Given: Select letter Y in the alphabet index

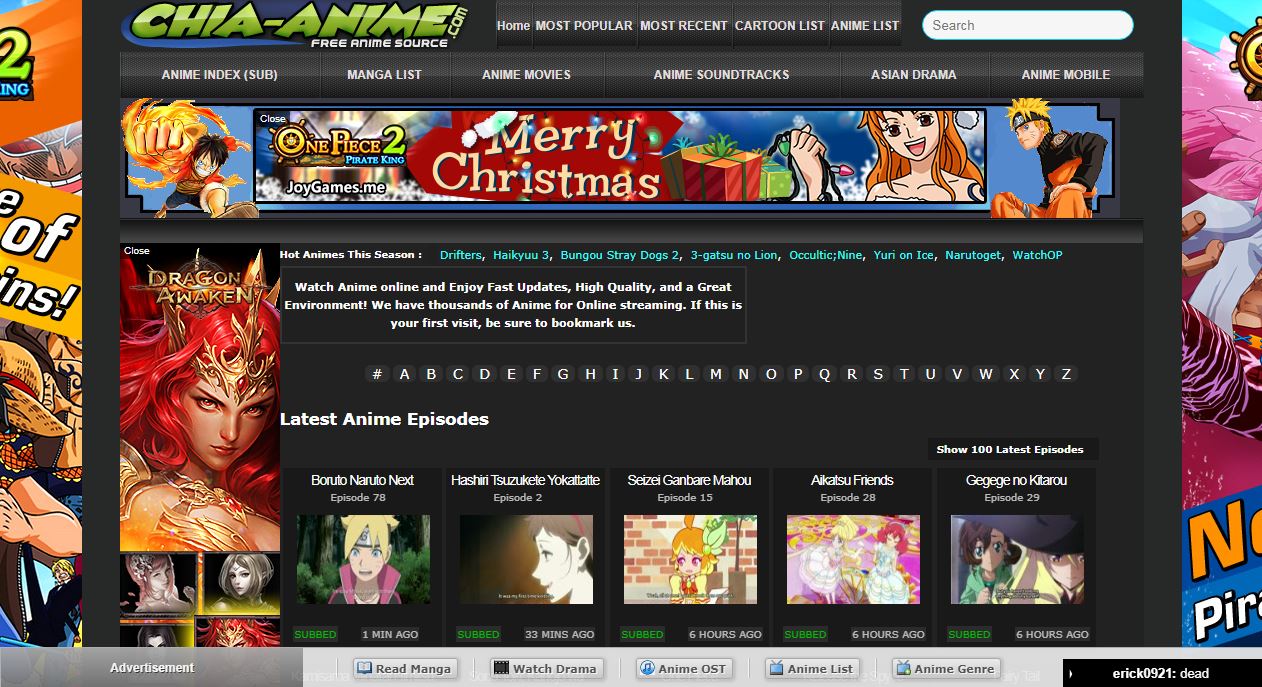Looking at the screenshot, I should click(1040, 374).
